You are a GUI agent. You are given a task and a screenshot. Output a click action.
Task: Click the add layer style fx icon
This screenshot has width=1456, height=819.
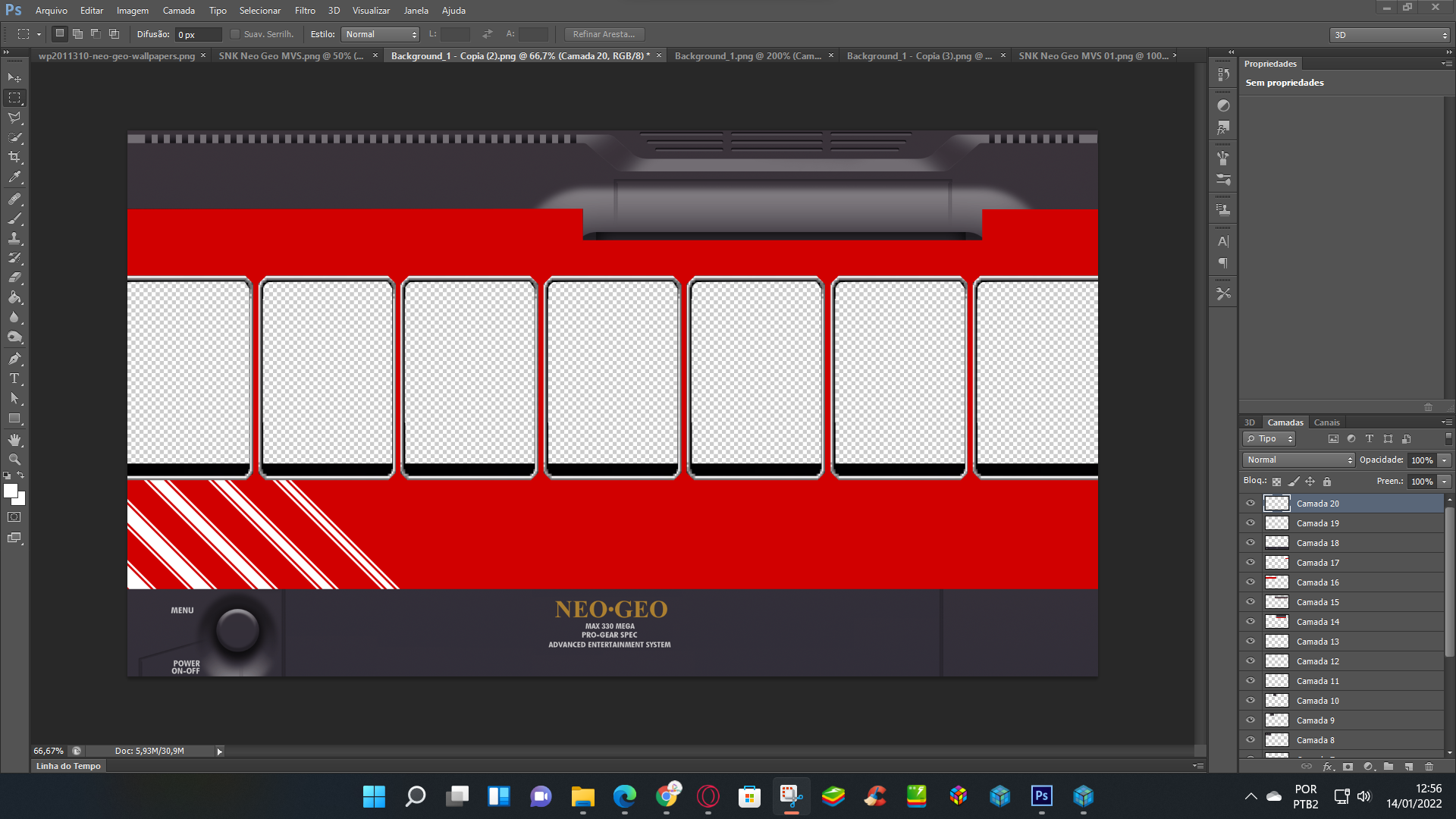click(1328, 766)
